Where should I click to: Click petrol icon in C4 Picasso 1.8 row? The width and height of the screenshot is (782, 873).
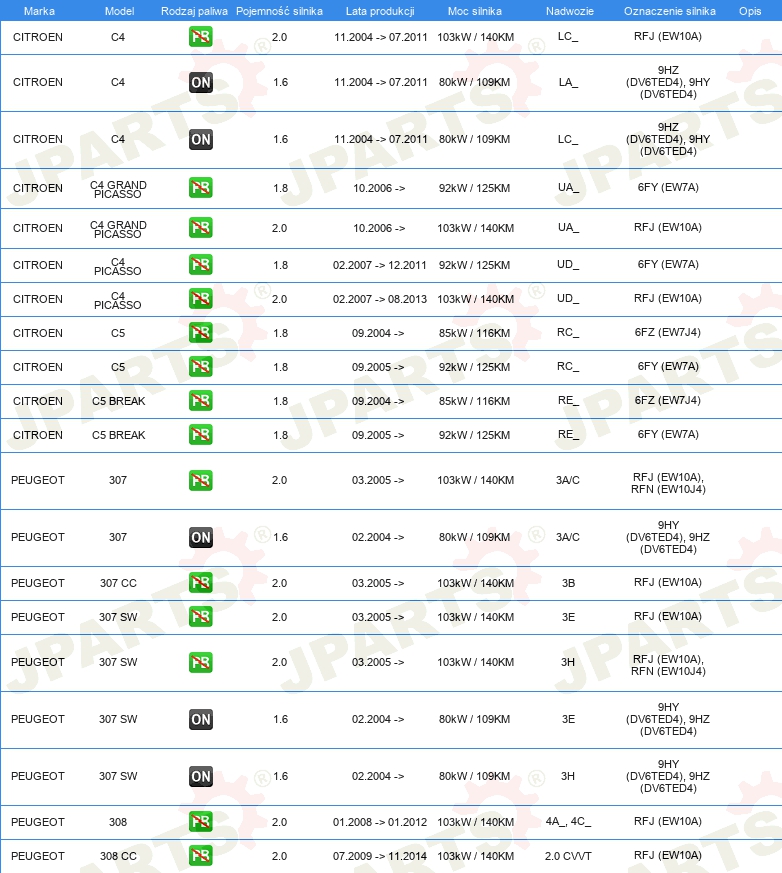point(200,265)
